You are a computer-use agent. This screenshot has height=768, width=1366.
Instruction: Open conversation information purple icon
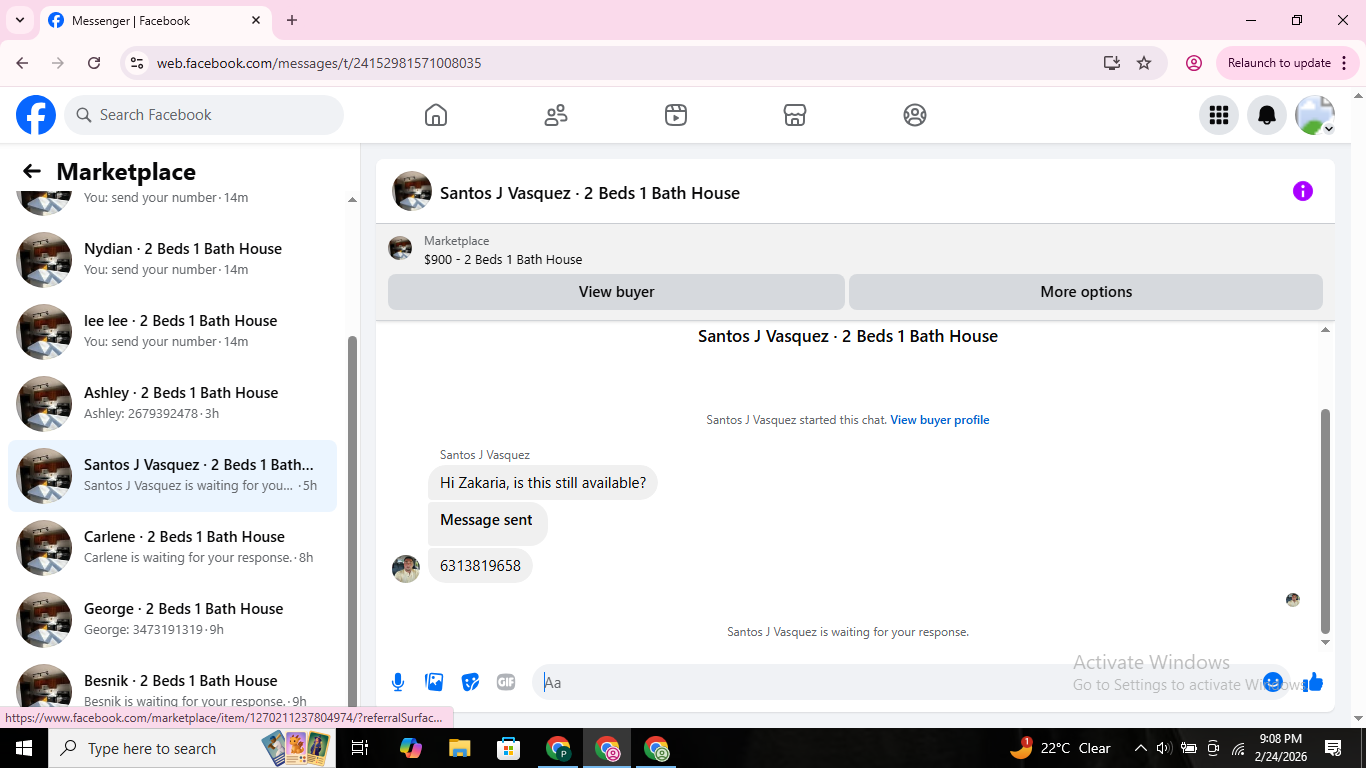(x=1303, y=191)
